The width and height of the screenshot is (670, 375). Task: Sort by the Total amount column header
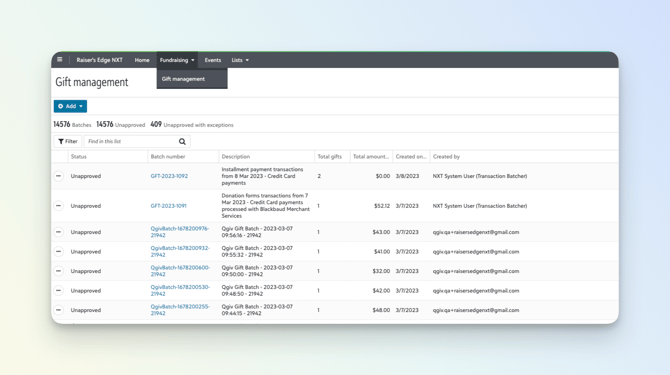pos(371,157)
